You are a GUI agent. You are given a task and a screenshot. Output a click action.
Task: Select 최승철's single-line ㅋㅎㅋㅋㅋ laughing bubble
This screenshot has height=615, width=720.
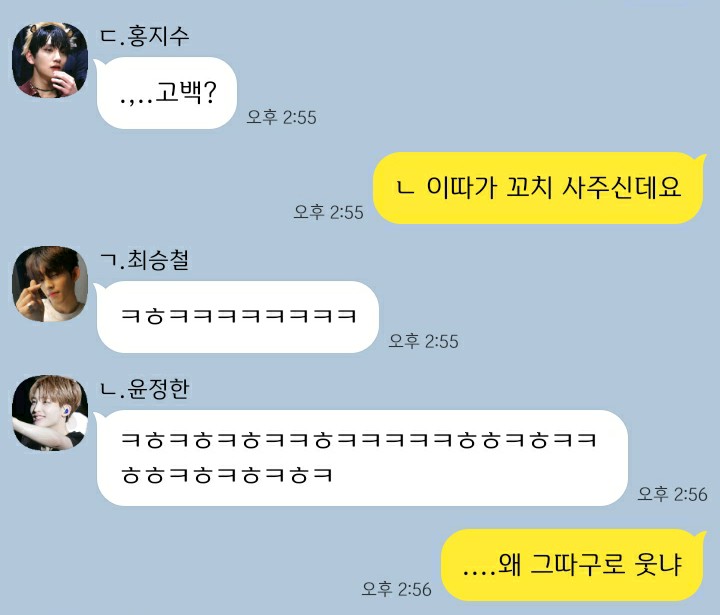(x=238, y=317)
